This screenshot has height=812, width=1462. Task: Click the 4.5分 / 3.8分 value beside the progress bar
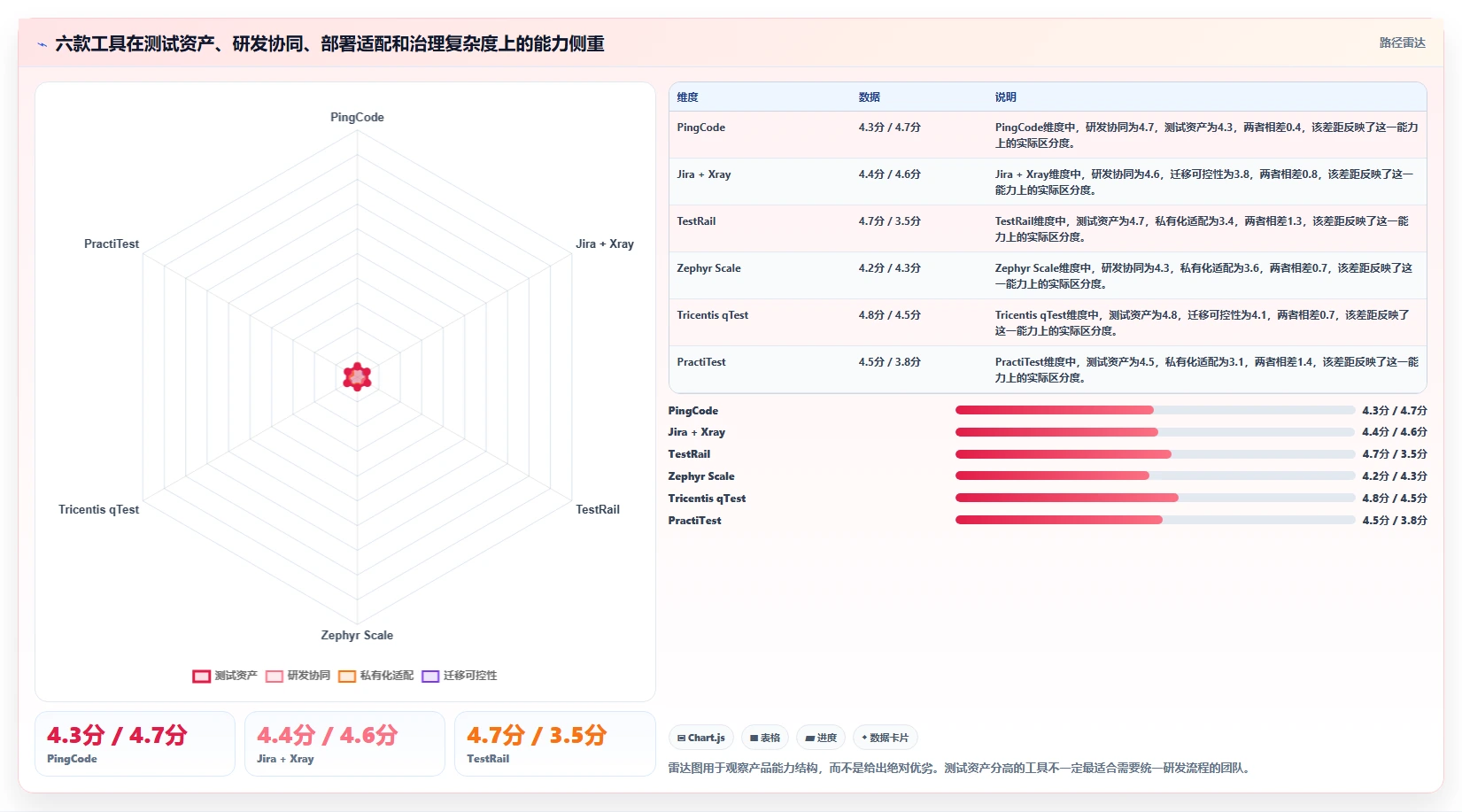pyautogui.click(x=1395, y=521)
